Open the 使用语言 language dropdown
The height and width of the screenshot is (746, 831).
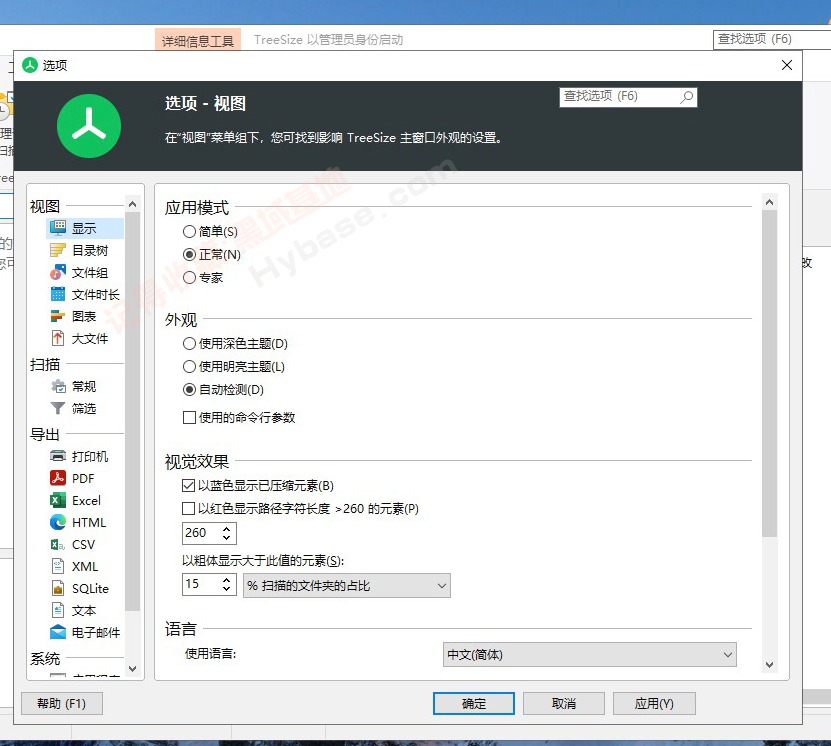pyautogui.click(x=588, y=655)
